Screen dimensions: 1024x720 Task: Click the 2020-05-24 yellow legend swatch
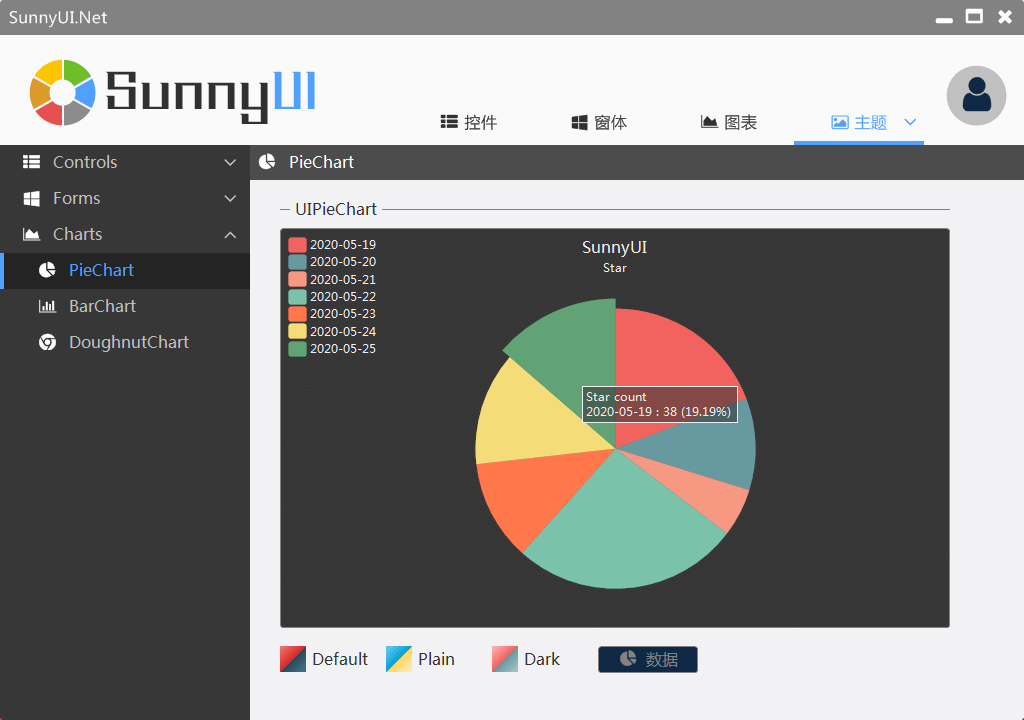[297, 331]
